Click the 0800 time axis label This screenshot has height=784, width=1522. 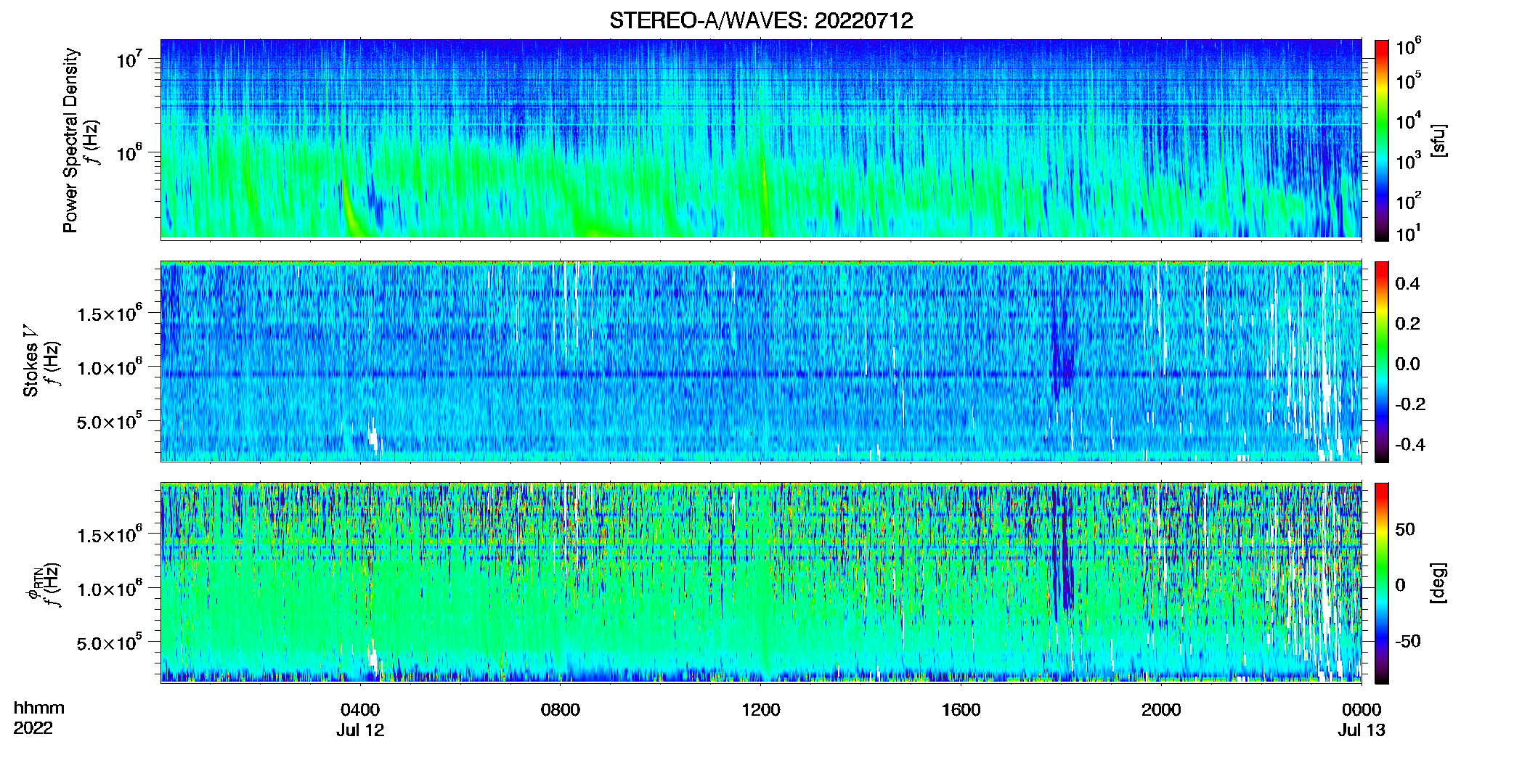(x=561, y=710)
